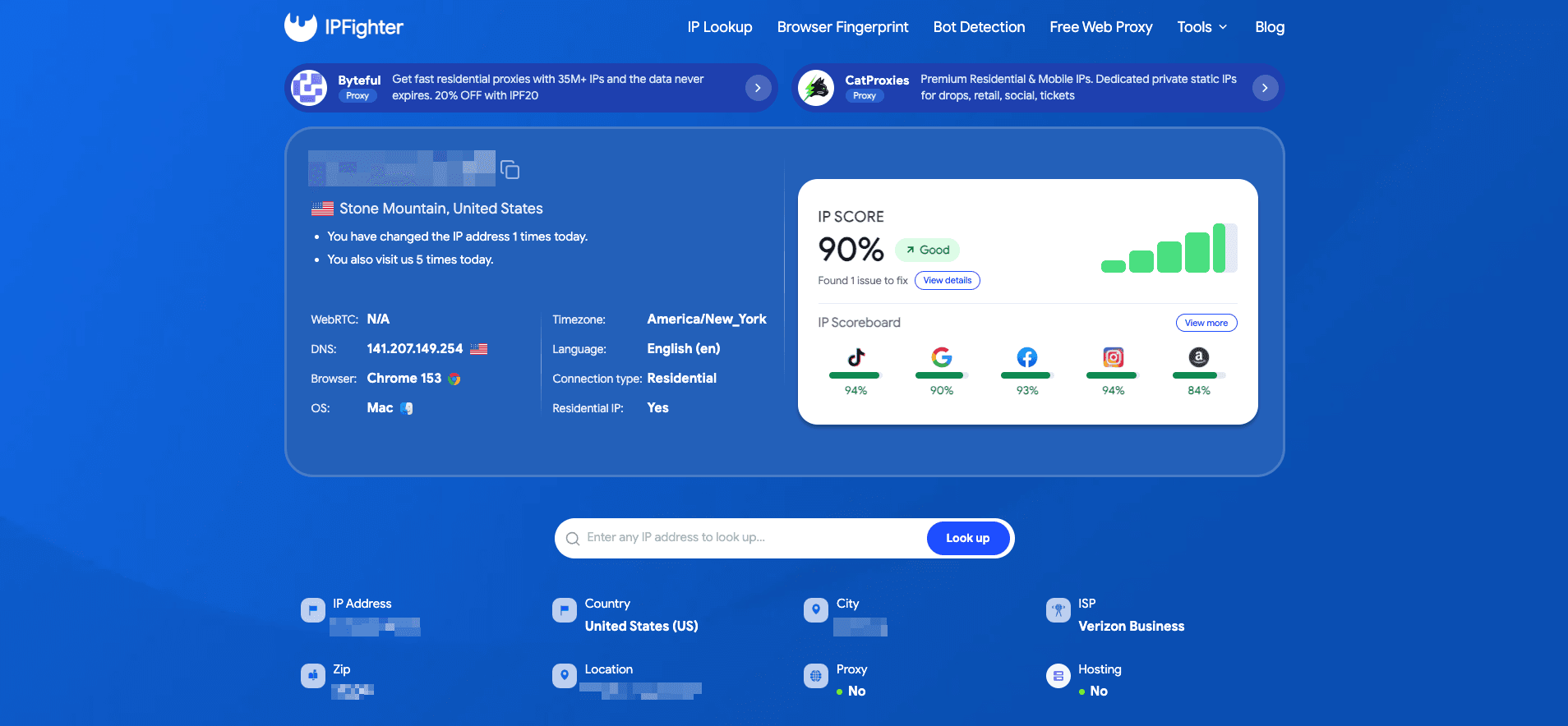Select the Instagram score icon
Image resolution: width=1568 pixels, height=726 pixels.
[x=1114, y=357]
